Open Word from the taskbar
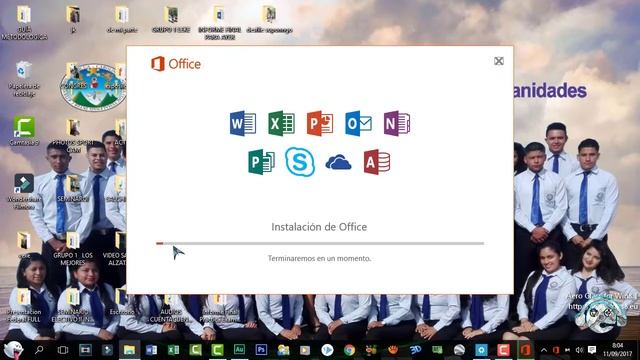Image resolution: width=640 pixels, height=360 pixels. click(x=151, y=350)
